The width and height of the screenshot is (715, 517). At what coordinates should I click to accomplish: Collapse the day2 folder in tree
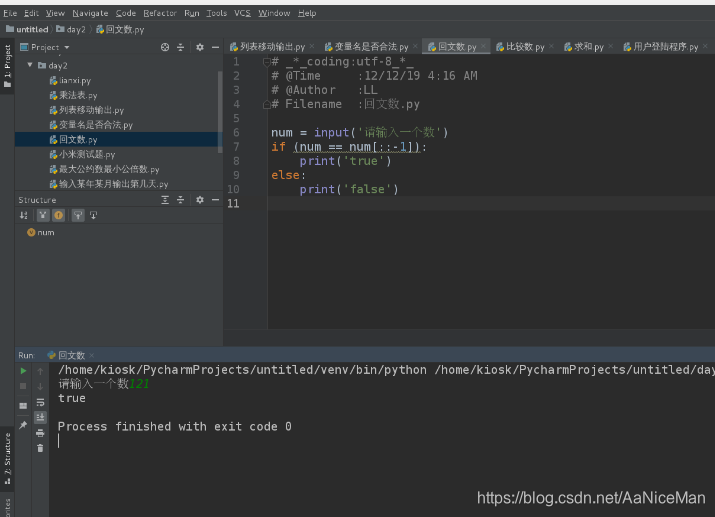[x=30, y=65]
